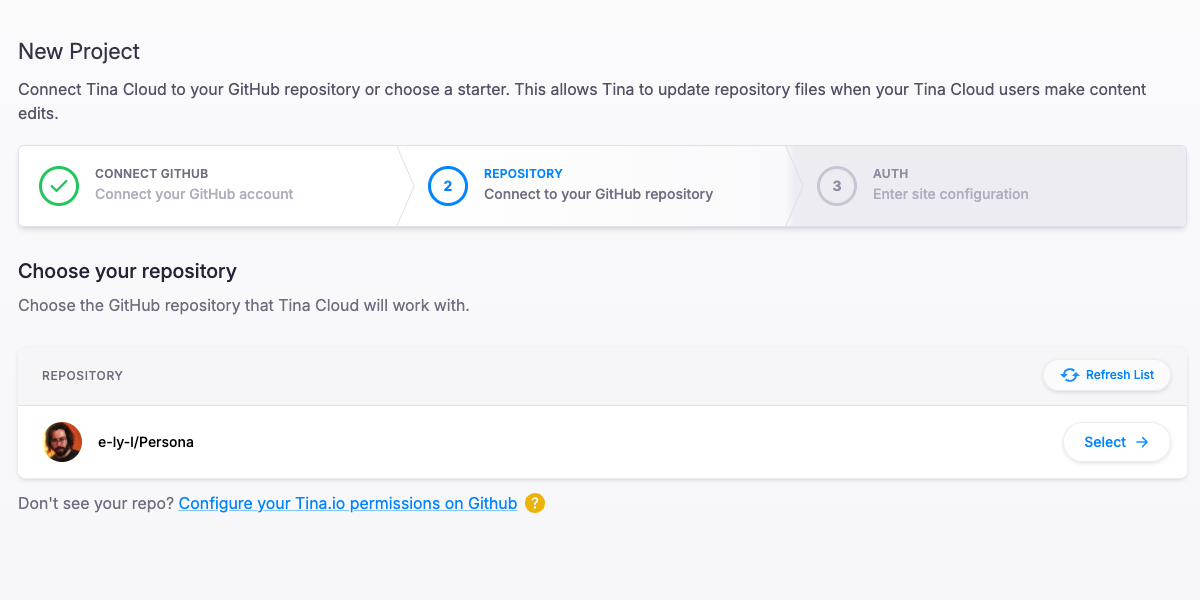Click the Choose your repository heading

pyautogui.click(x=127, y=271)
